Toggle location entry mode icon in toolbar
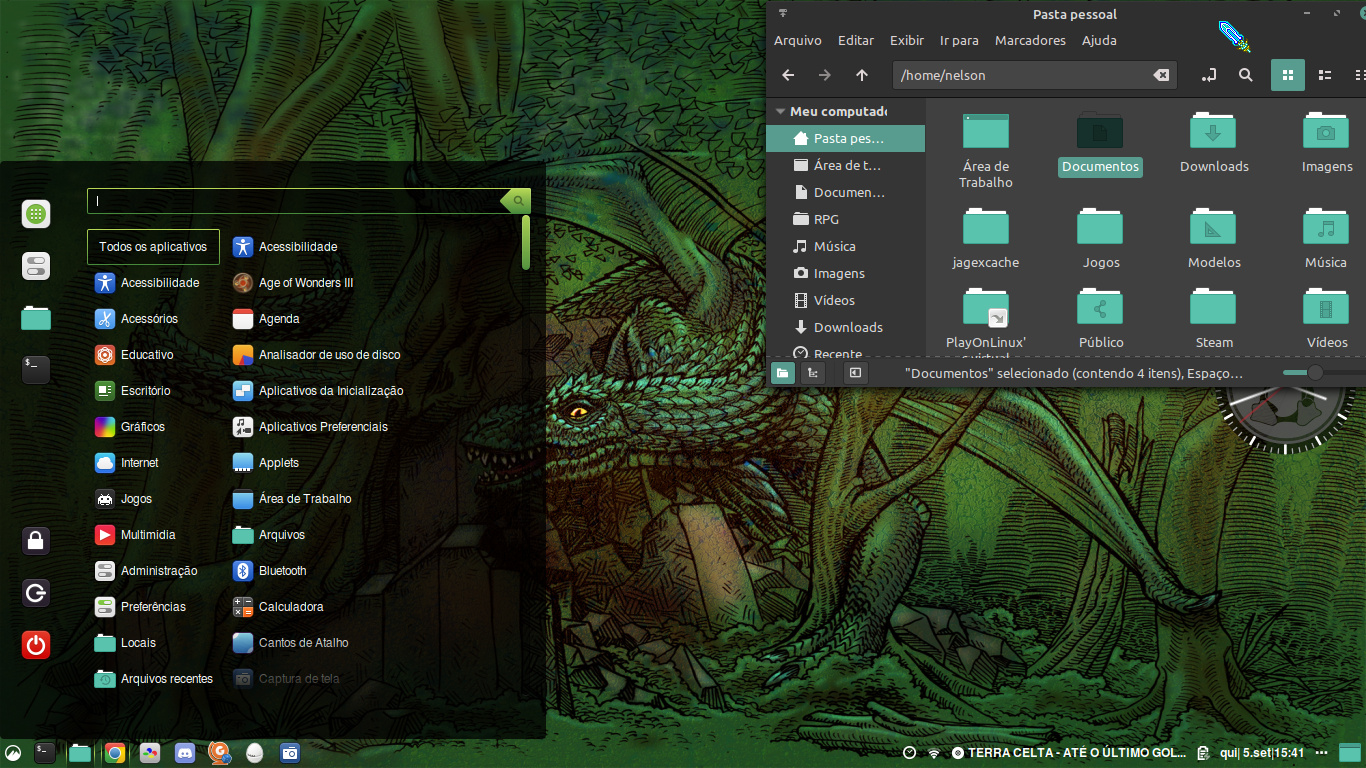This screenshot has height=768, width=1366. (1208, 75)
